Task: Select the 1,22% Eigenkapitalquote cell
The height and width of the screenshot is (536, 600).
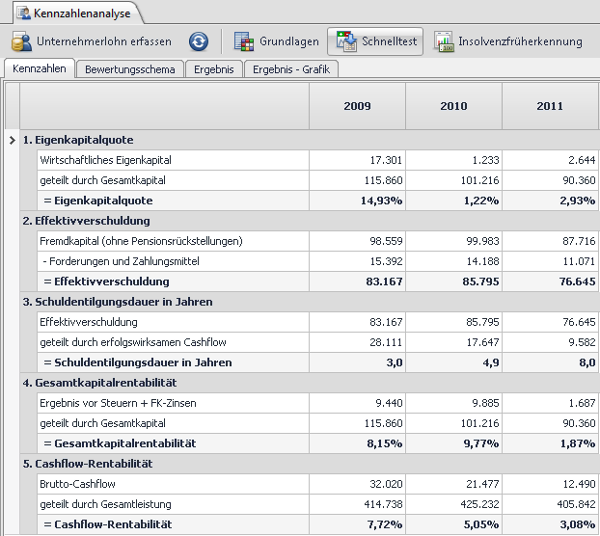Action: click(454, 200)
